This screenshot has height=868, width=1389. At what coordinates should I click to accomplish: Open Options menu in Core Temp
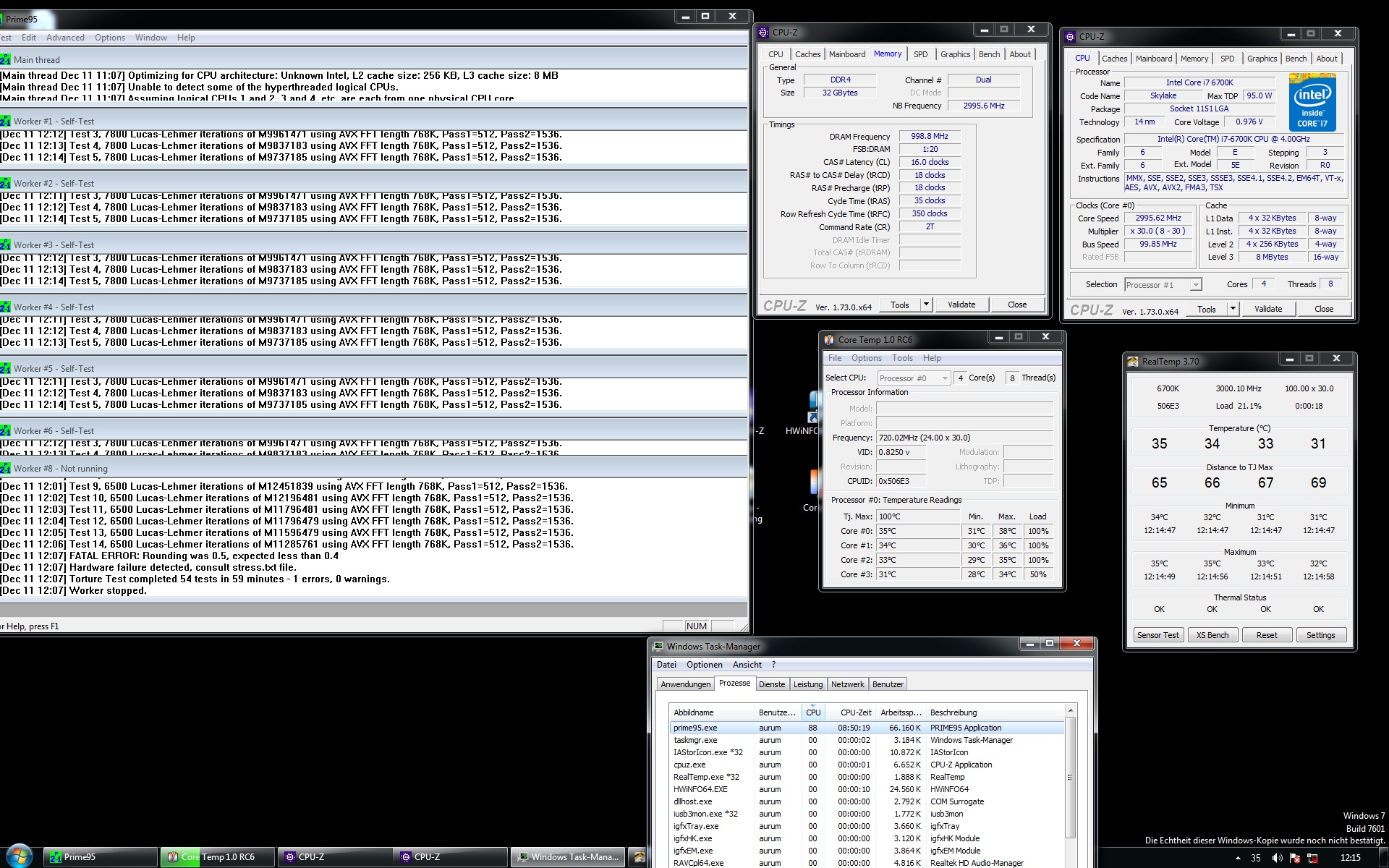867,358
